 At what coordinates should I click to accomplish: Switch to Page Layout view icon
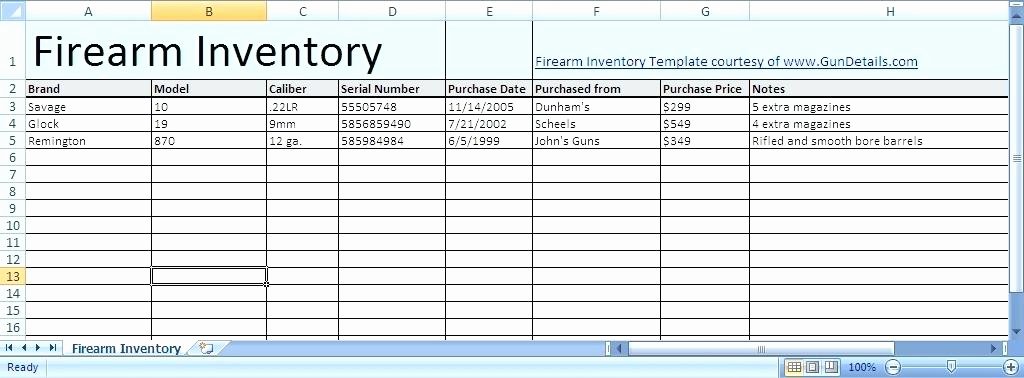812,367
